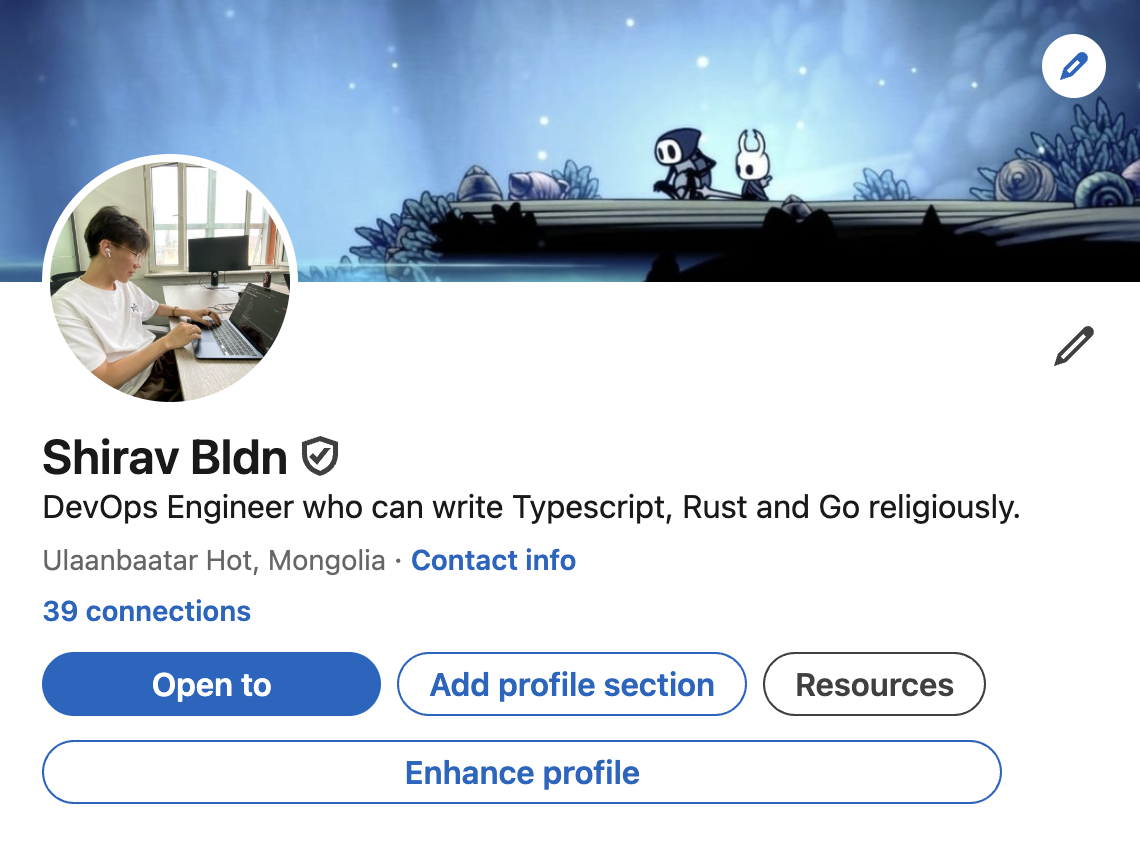Click the pink shell on the banner ledge
The height and width of the screenshot is (842, 1140).
pyautogui.click(x=535, y=185)
